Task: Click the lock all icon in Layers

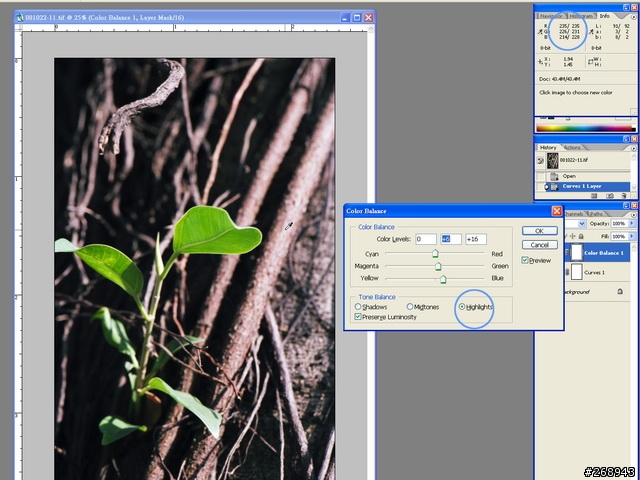Action: (581, 236)
